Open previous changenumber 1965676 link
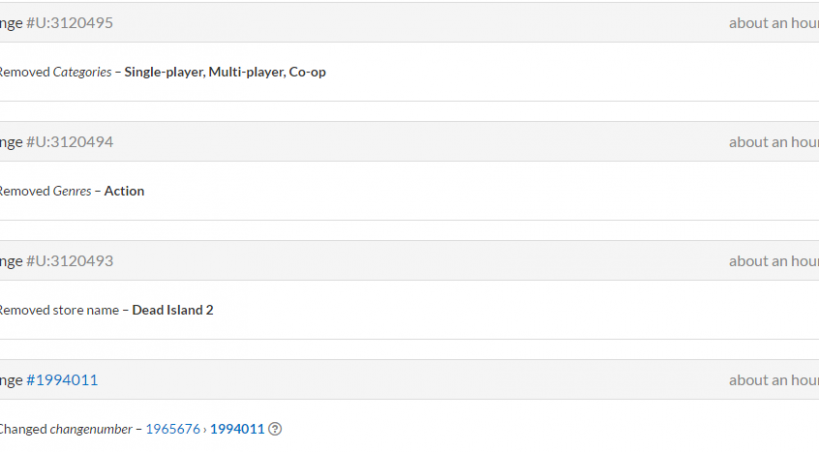This screenshot has height=452, width=819. tap(171, 429)
